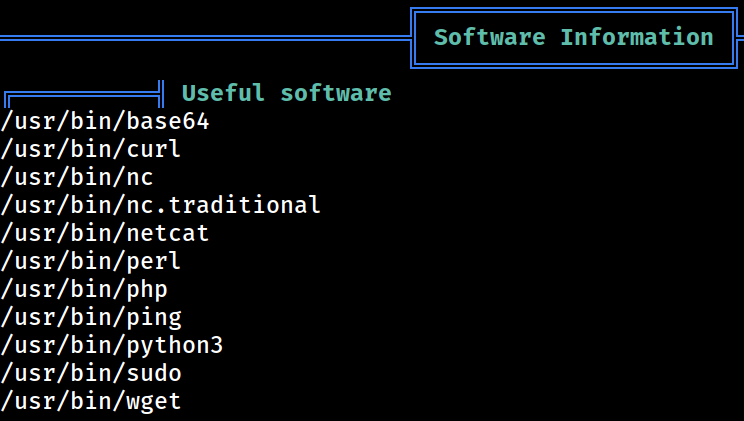Screen dimensions: 744x421
Task: Click the /usr/bin/perl line
Action: [x=91, y=262]
